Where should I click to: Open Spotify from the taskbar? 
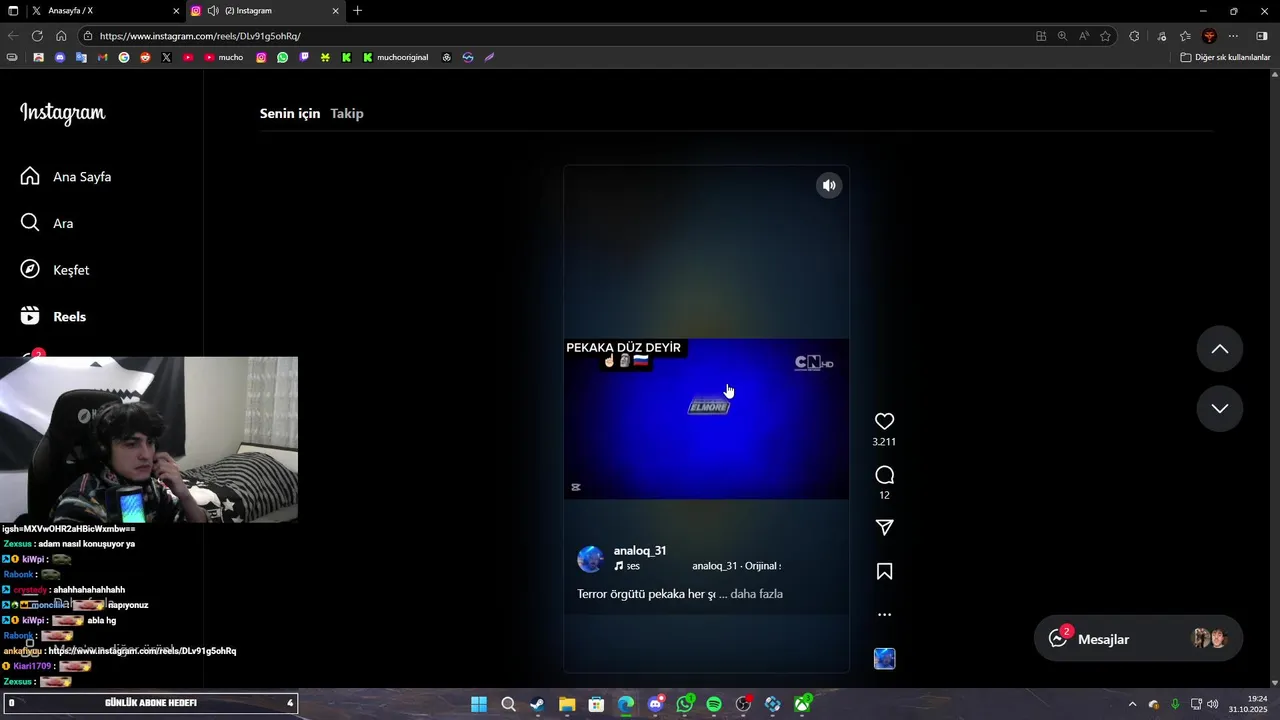(x=714, y=704)
